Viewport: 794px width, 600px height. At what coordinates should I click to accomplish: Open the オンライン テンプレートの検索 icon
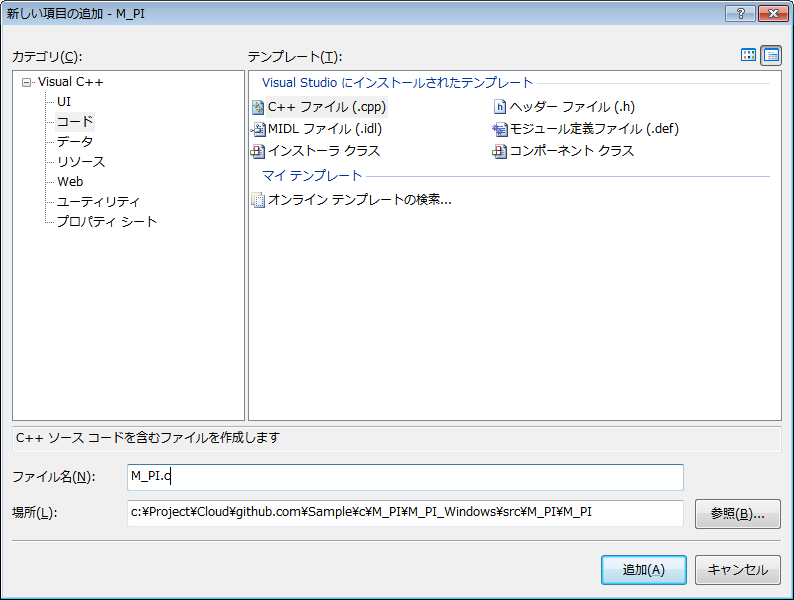point(258,201)
